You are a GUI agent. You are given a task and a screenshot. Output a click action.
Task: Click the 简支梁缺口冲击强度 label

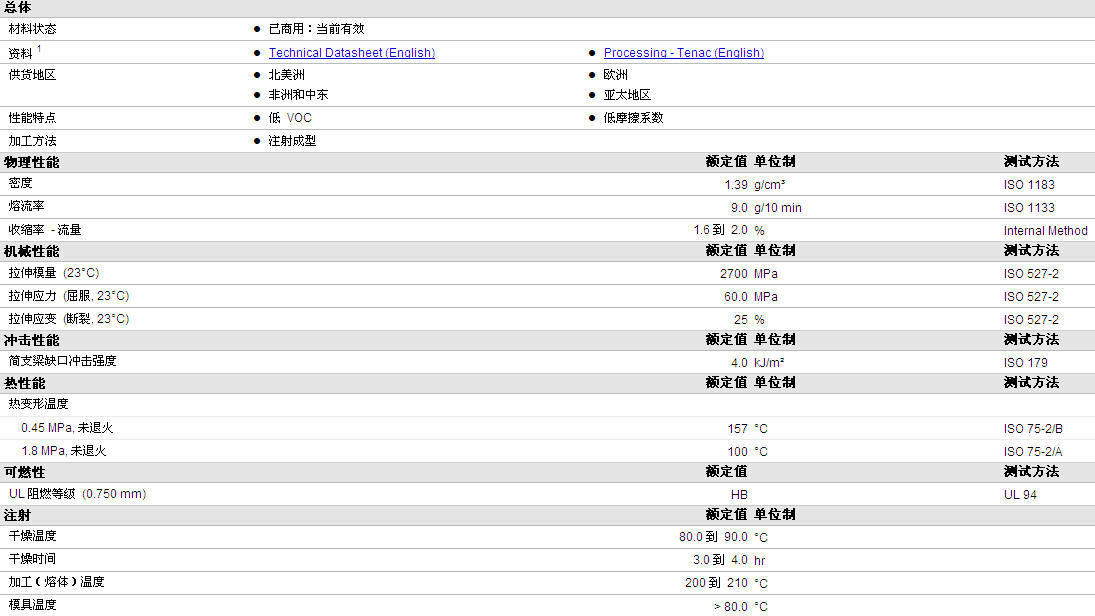[x=62, y=361]
